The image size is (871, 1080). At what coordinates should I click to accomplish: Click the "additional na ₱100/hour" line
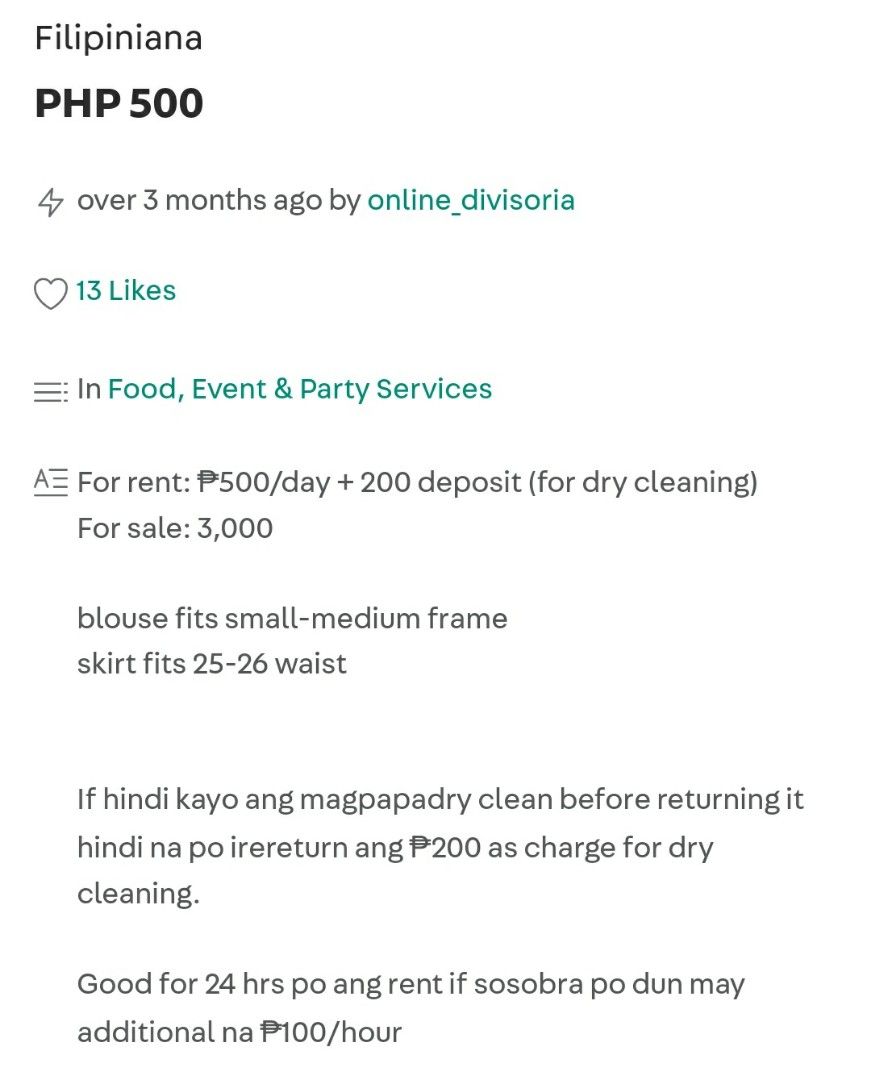[239, 1031]
